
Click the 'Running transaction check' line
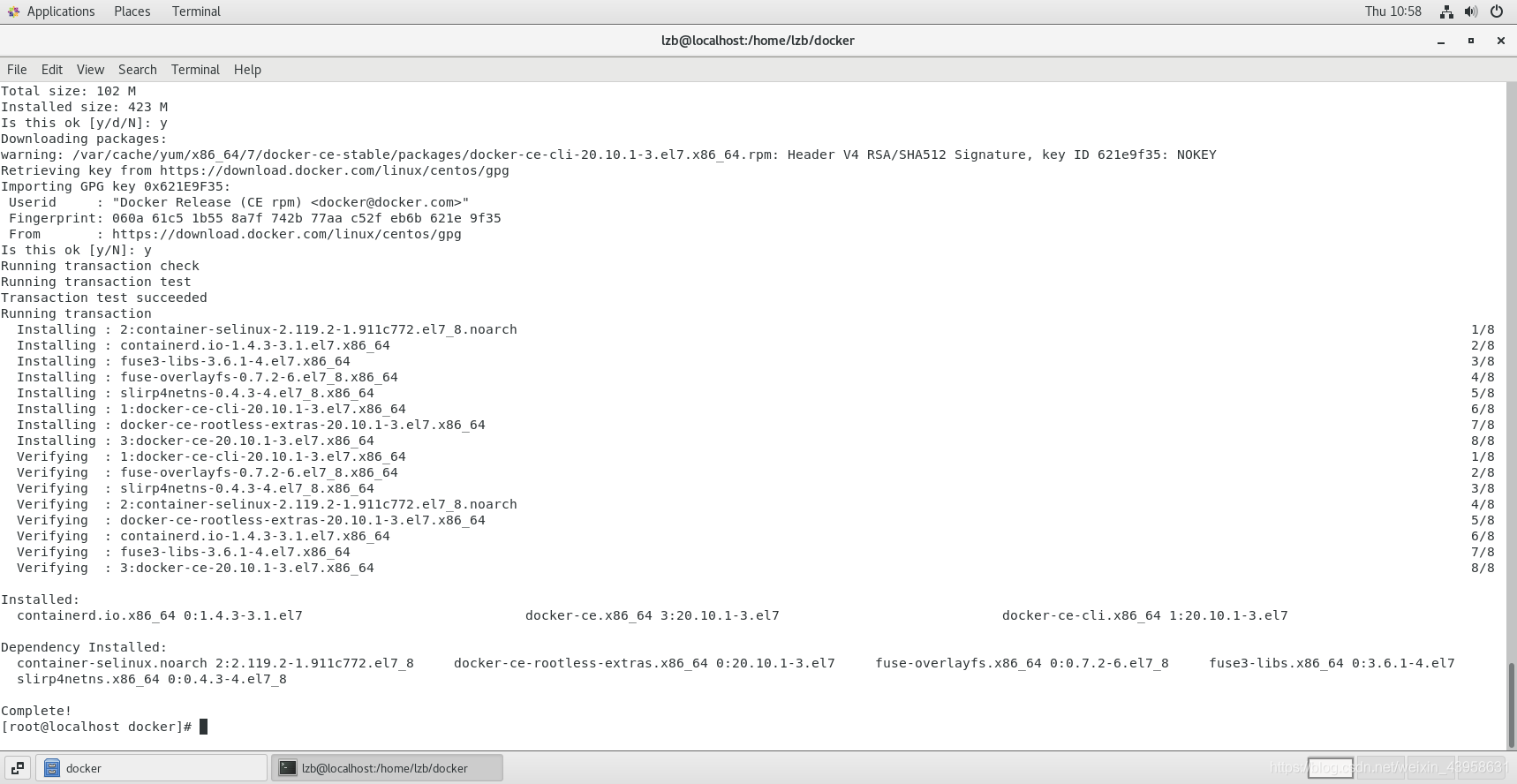pyautogui.click(x=100, y=266)
